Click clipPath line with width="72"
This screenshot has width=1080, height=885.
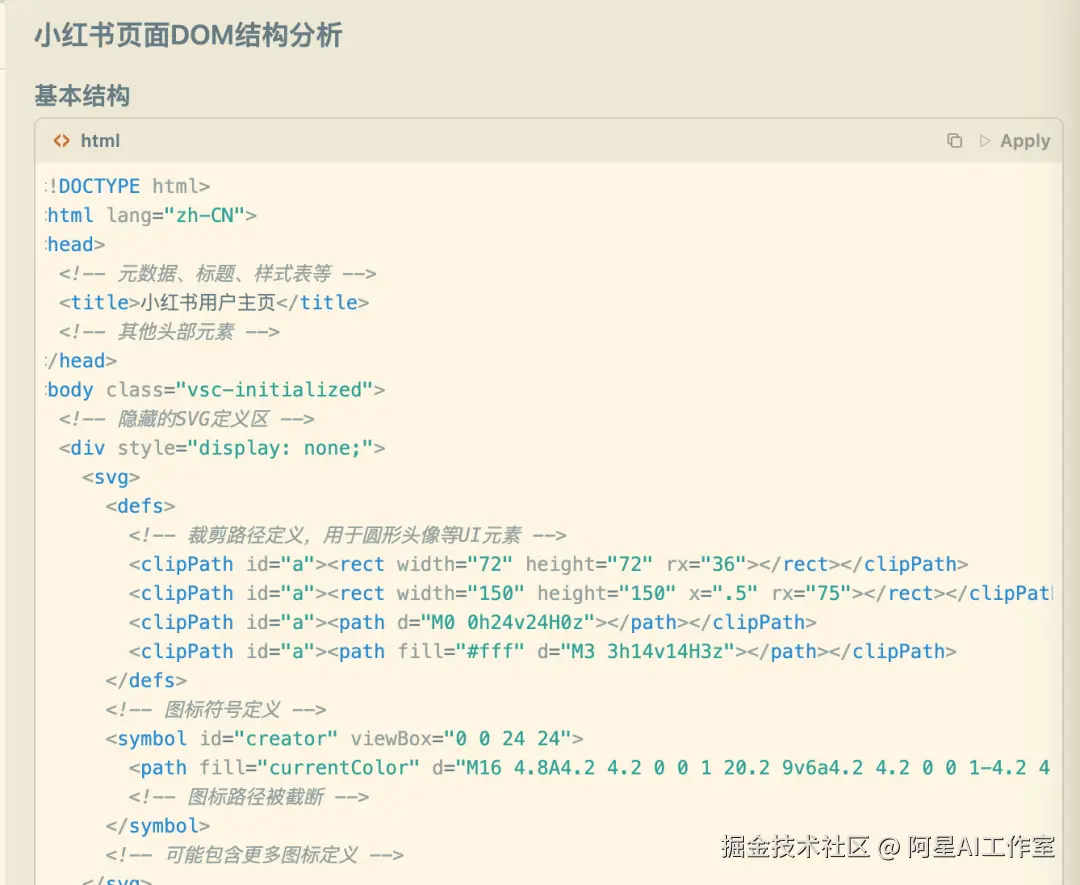pyautogui.click(x=548, y=564)
